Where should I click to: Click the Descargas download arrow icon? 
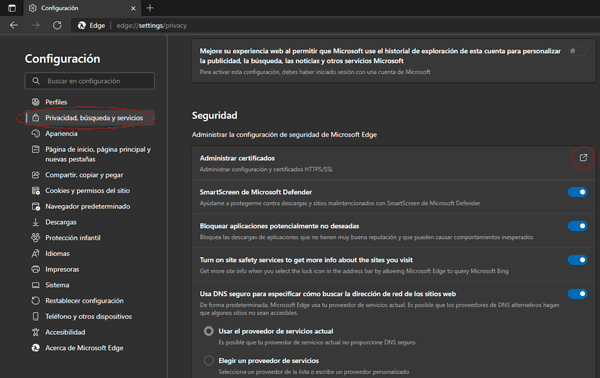tap(36, 222)
